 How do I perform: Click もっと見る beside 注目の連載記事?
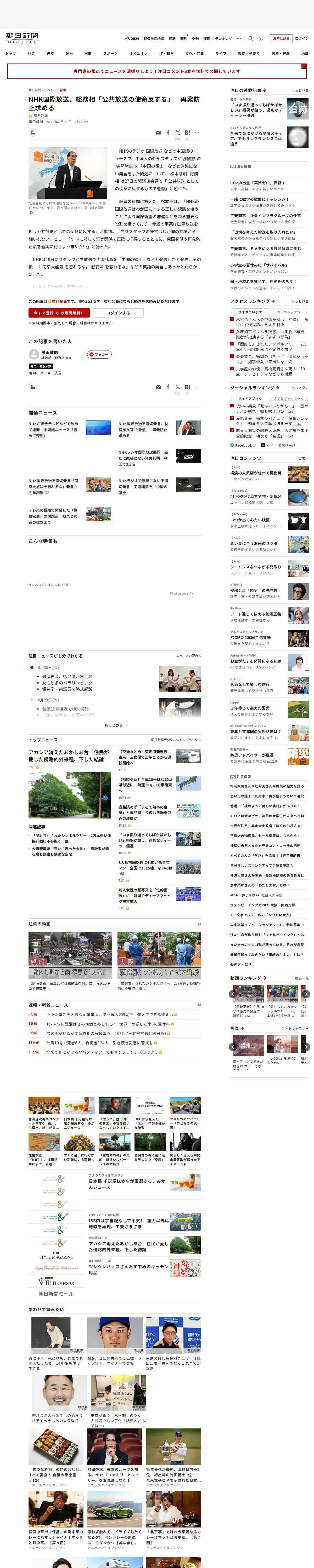coord(300,91)
